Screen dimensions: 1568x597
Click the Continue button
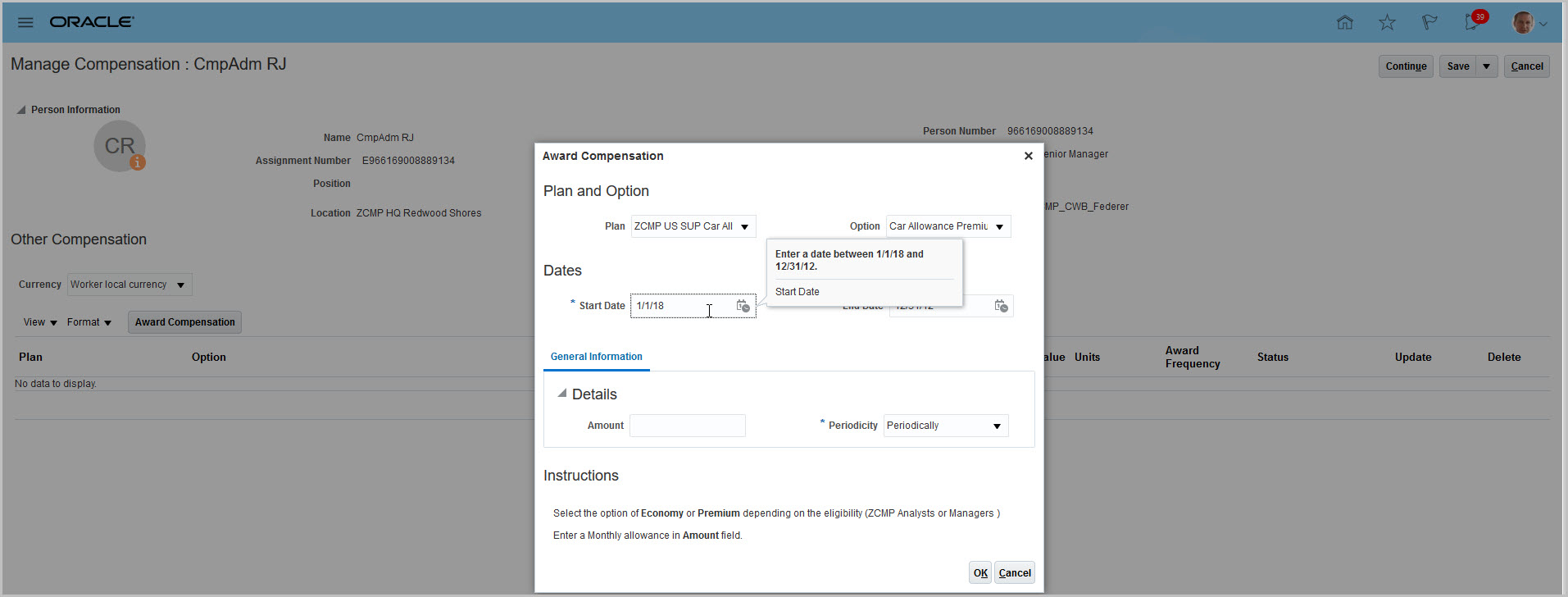pyautogui.click(x=1406, y=66)
